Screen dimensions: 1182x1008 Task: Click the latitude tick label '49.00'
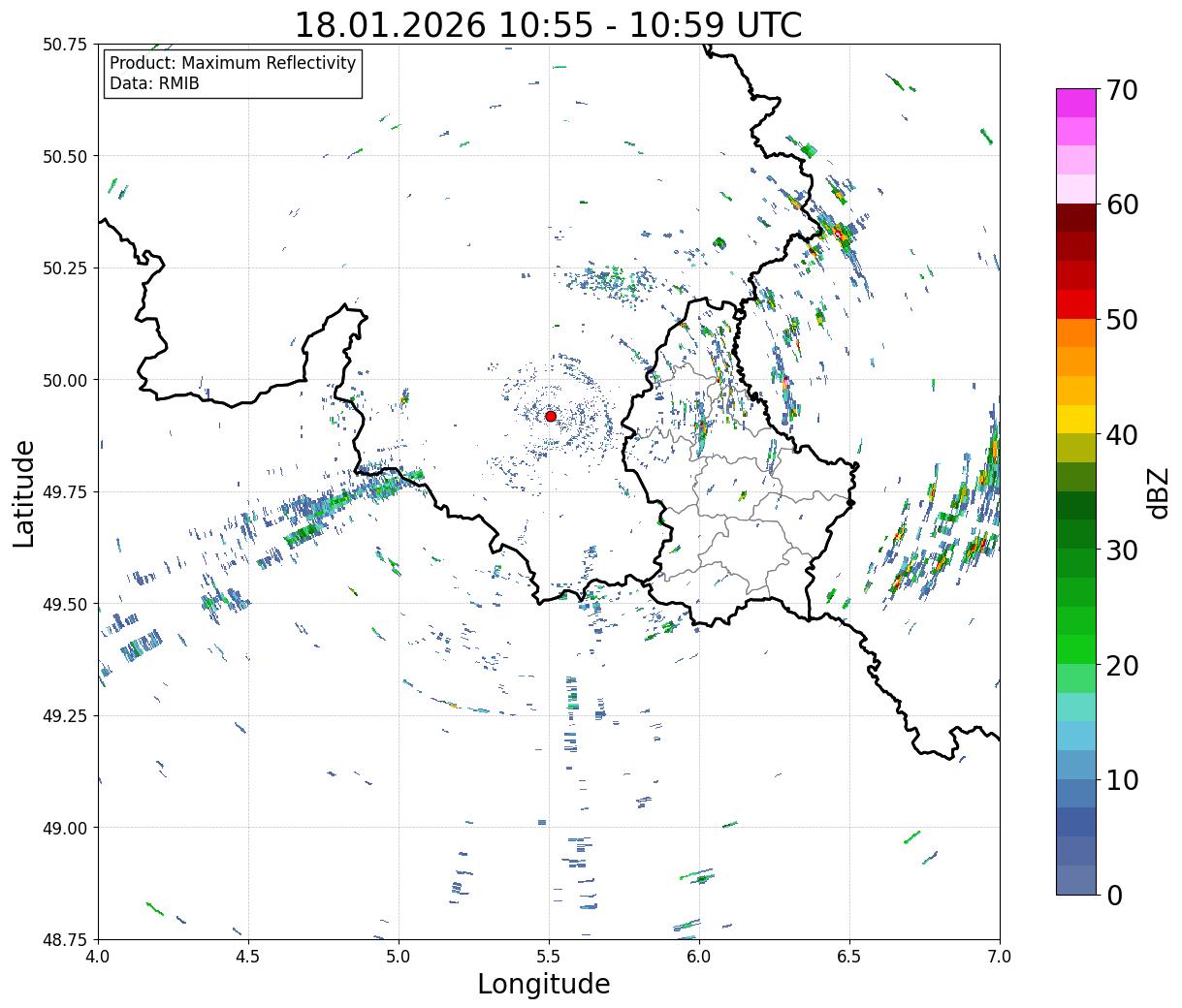[65, 828]
